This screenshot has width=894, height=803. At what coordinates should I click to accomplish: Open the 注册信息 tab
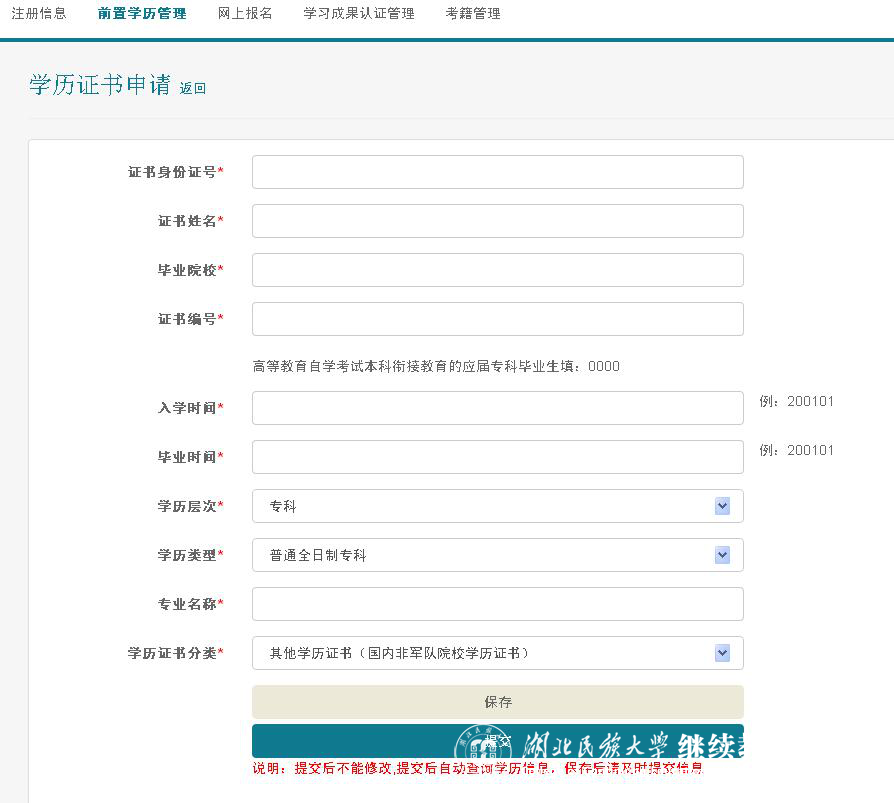(39, 14)
